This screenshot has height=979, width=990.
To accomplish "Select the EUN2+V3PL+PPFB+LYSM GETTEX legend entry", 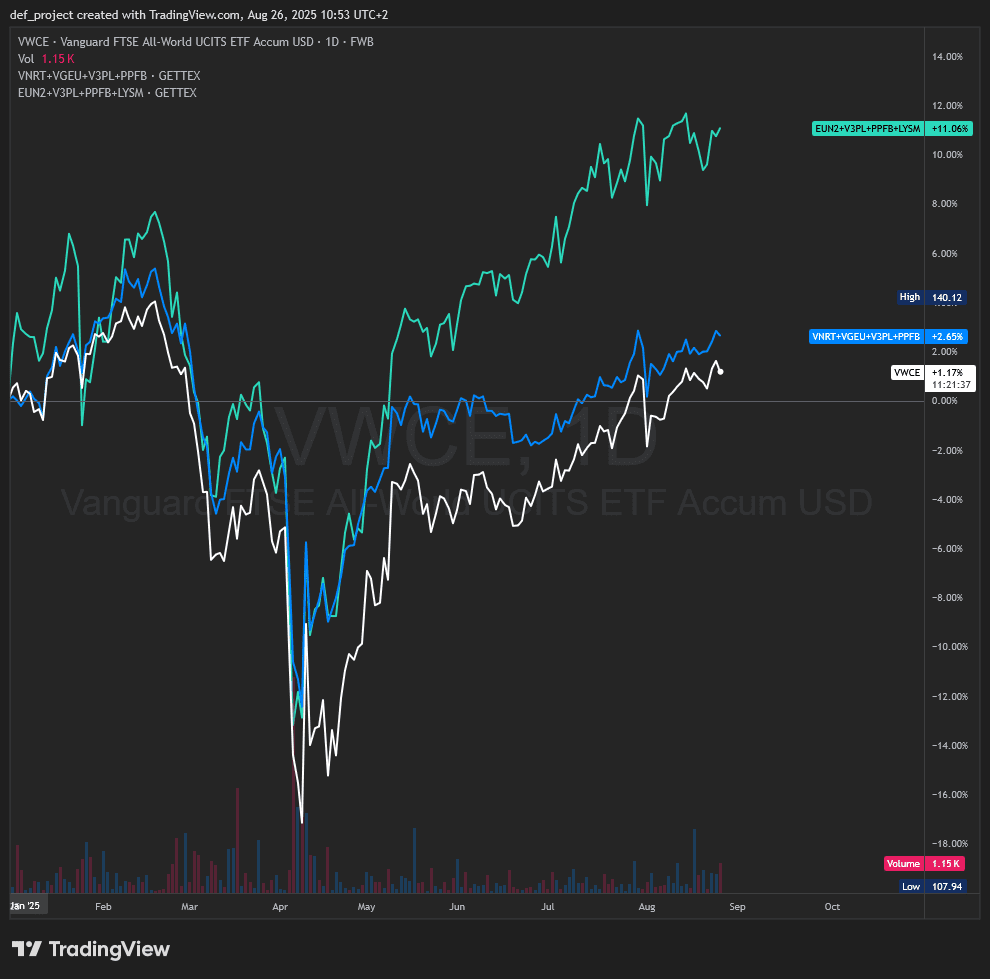I will tap(107, 93).
